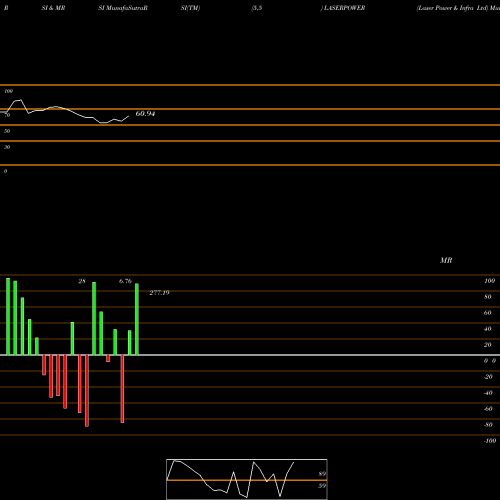This screenshot has height=500, width=500.
Task: Click the -100 label on the MR axis
Action: tap(490, 441)
